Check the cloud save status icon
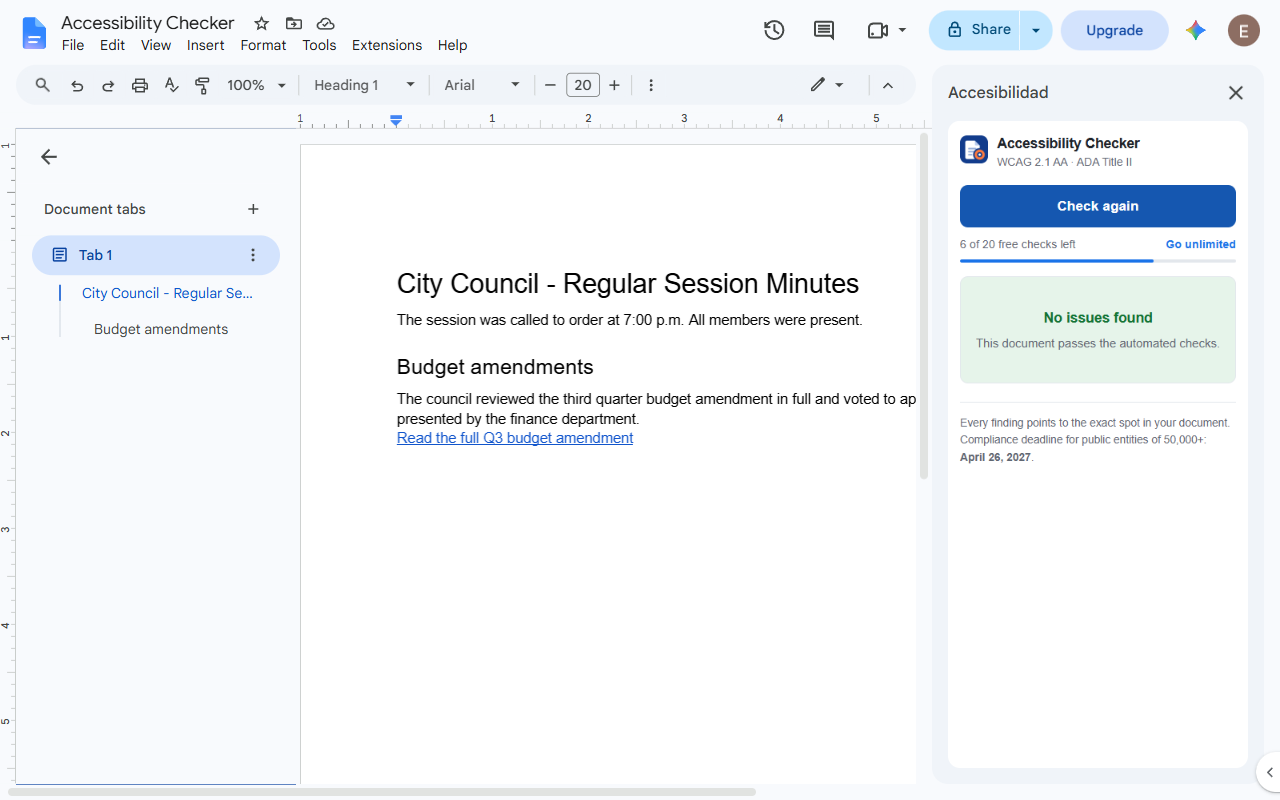 point(325,23)
